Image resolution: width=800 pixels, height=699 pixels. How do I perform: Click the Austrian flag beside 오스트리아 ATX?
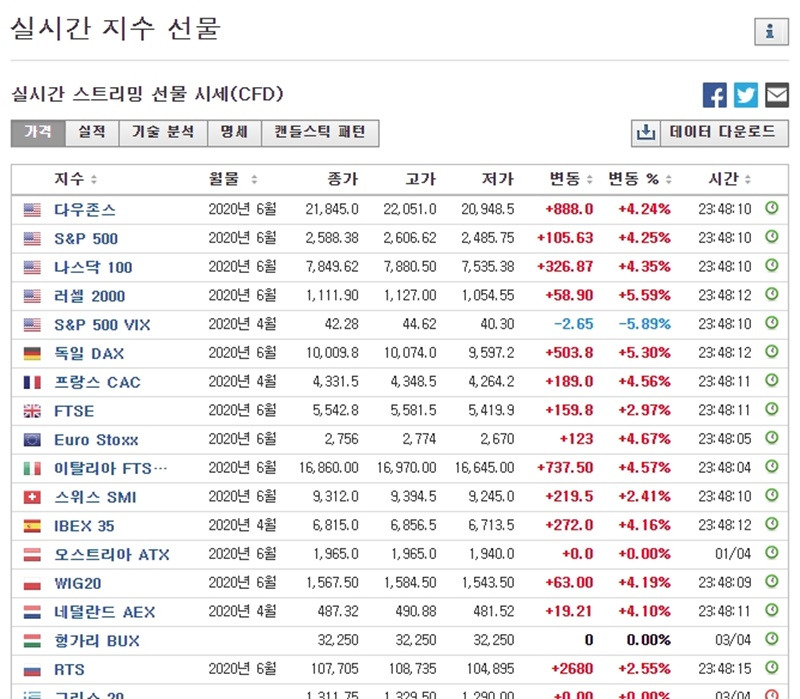pos(32,555)
